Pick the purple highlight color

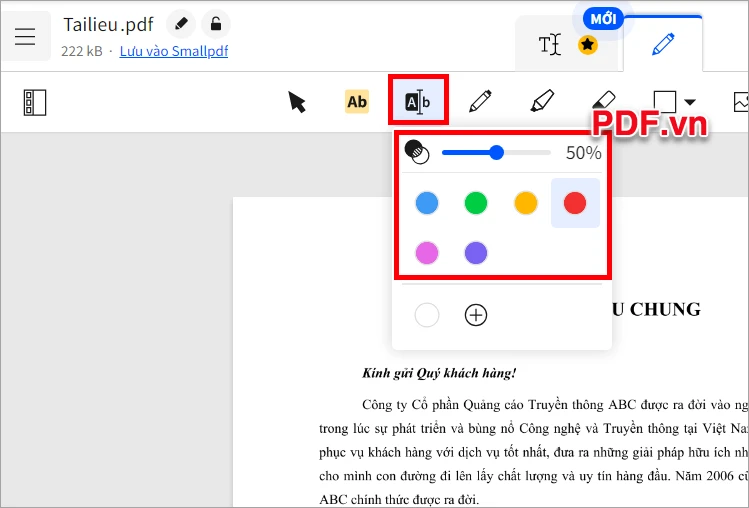coord(476,253)
